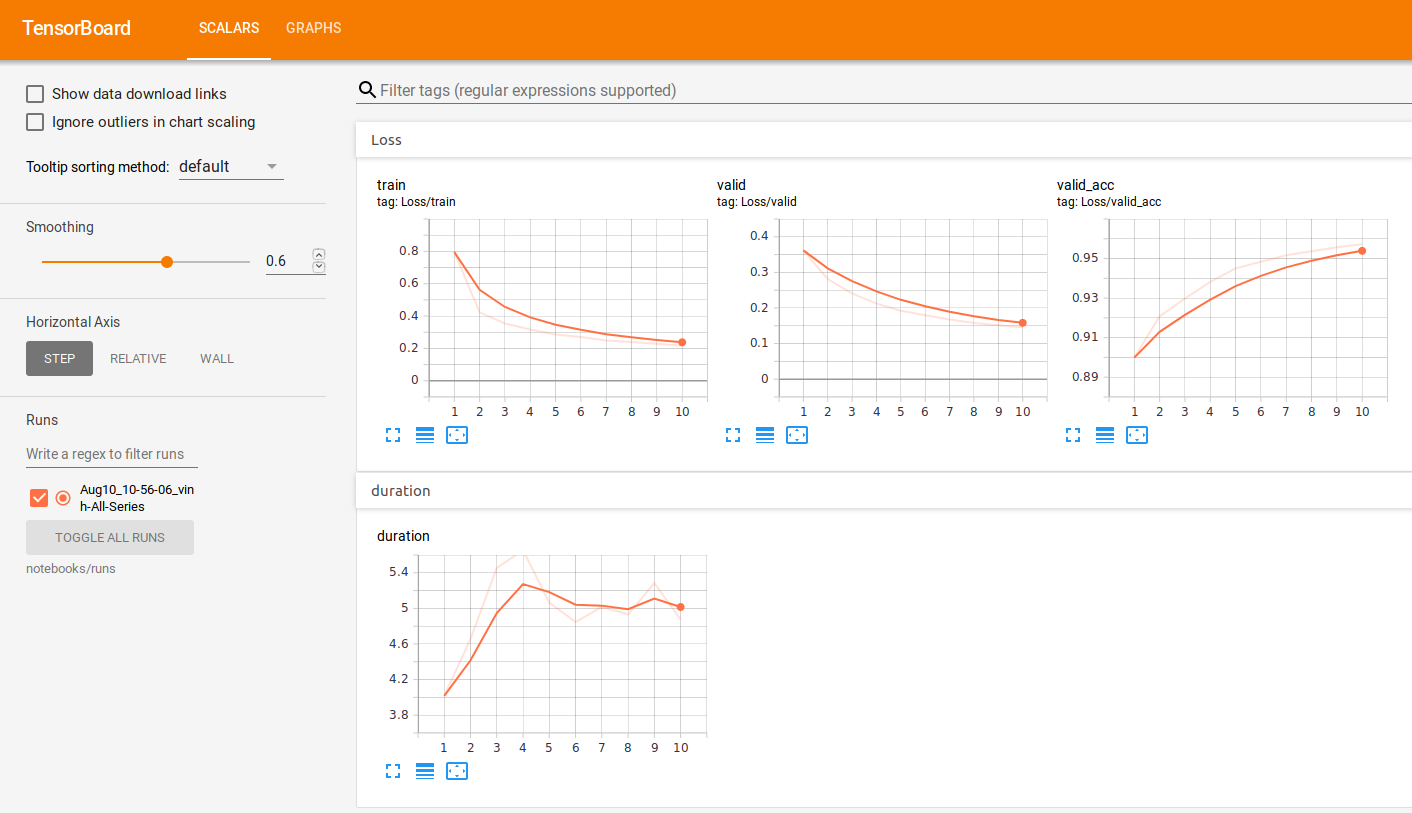Switch to the GRAPHS tab

pos(313,28)
